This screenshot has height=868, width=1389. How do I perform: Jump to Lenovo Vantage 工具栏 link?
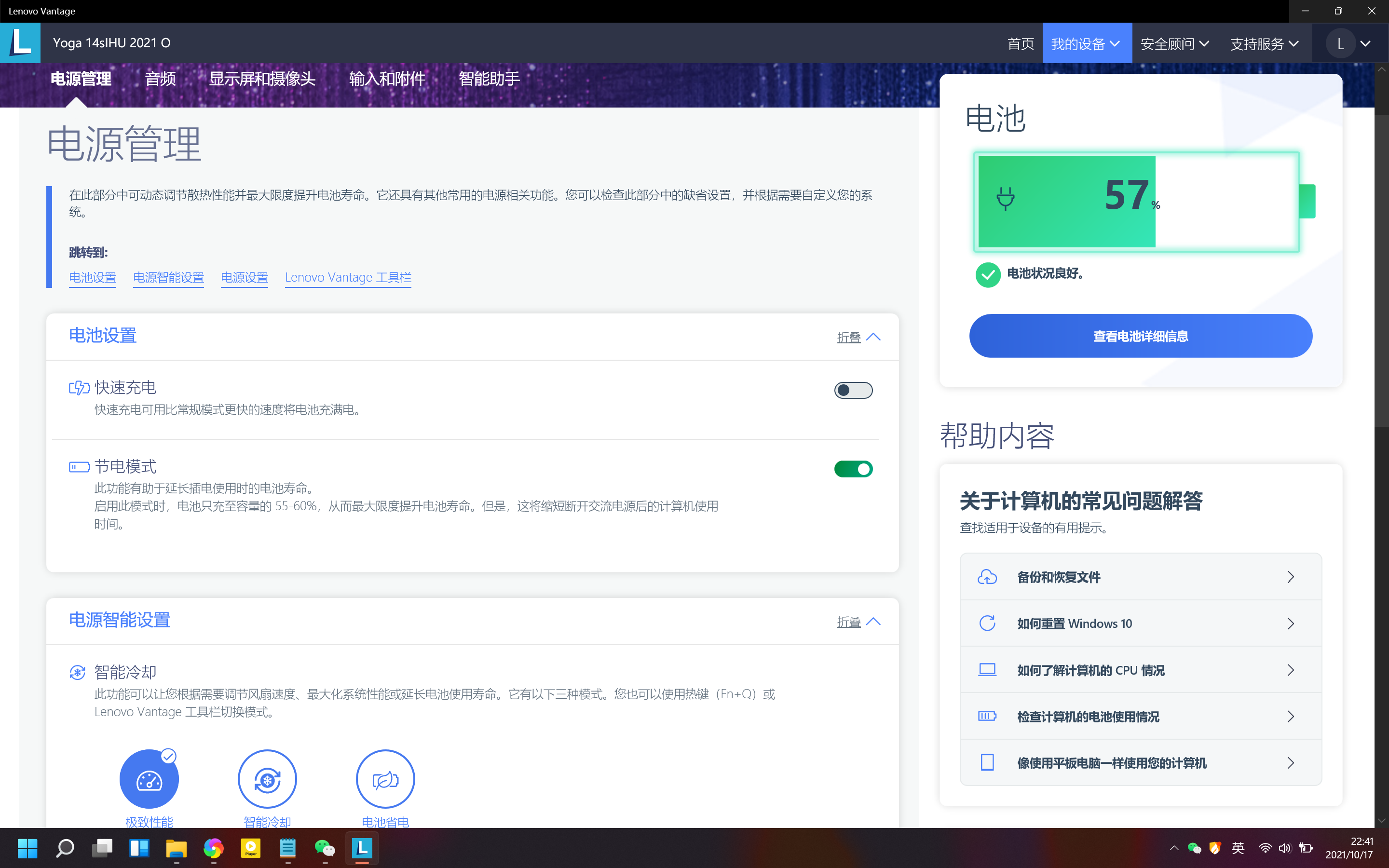point(348,278)
